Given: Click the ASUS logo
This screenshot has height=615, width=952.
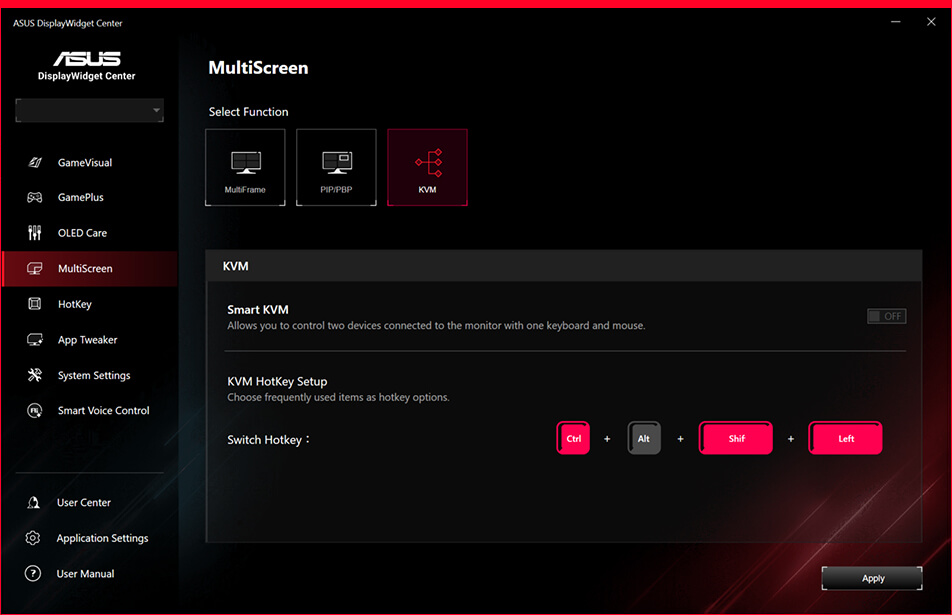Looking at the screenshot, I should pos(87,58).
